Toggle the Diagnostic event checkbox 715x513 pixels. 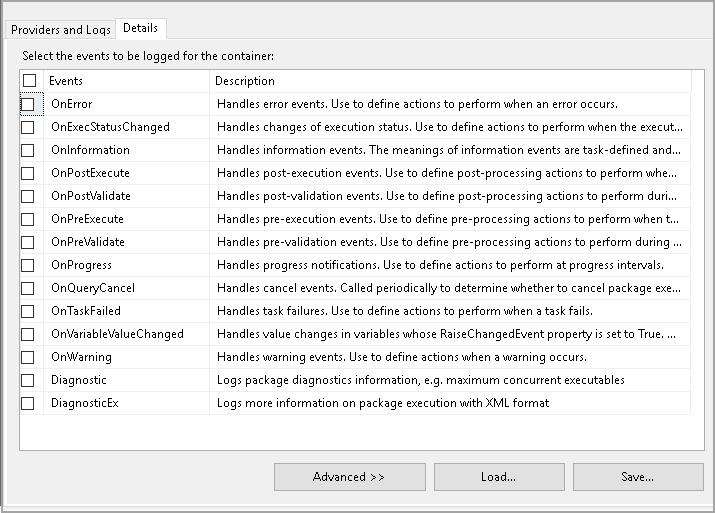point(28,380)
